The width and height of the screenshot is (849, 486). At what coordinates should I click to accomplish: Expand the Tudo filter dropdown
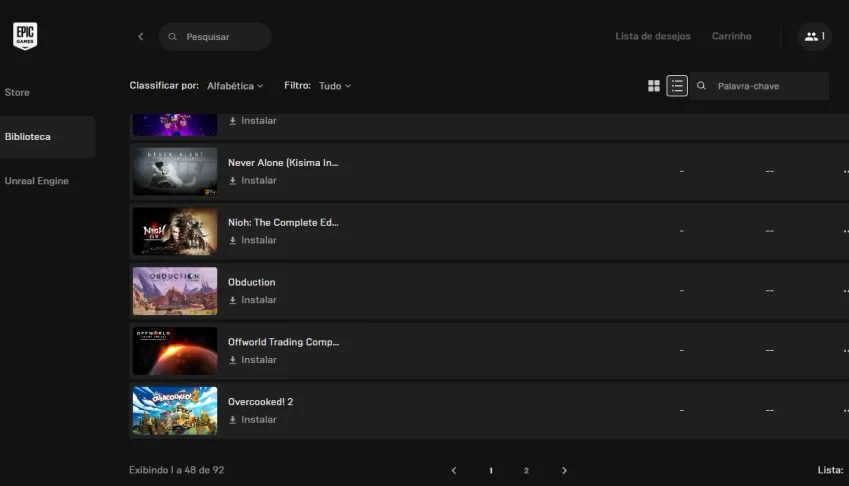(335, 86)
